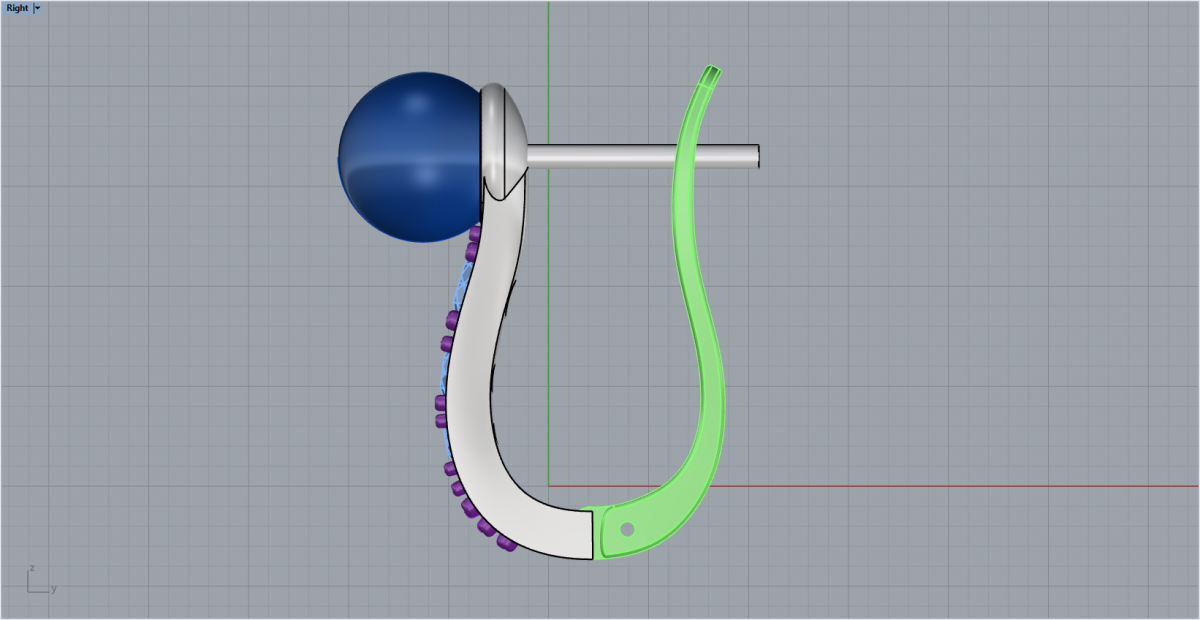Select the topmost purple gemstone
This screenshot has width=1200, height=620.
pos(475,234)
